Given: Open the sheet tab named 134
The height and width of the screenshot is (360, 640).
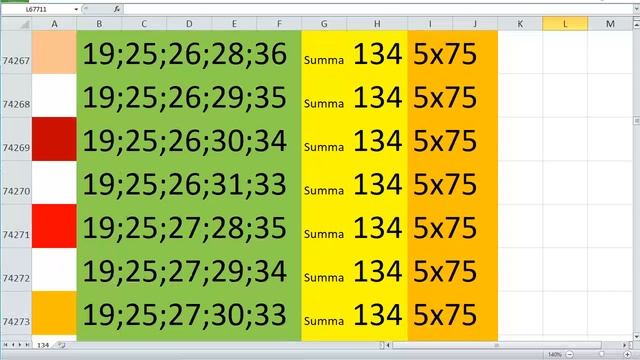Looking at the screenshot, I should tap(43, 345).
